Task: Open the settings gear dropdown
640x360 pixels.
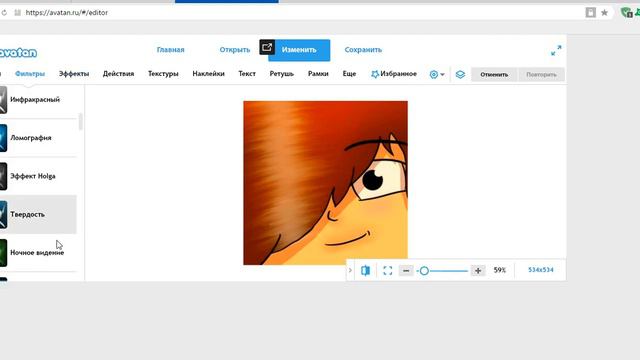Action: [x=437, y=75]
